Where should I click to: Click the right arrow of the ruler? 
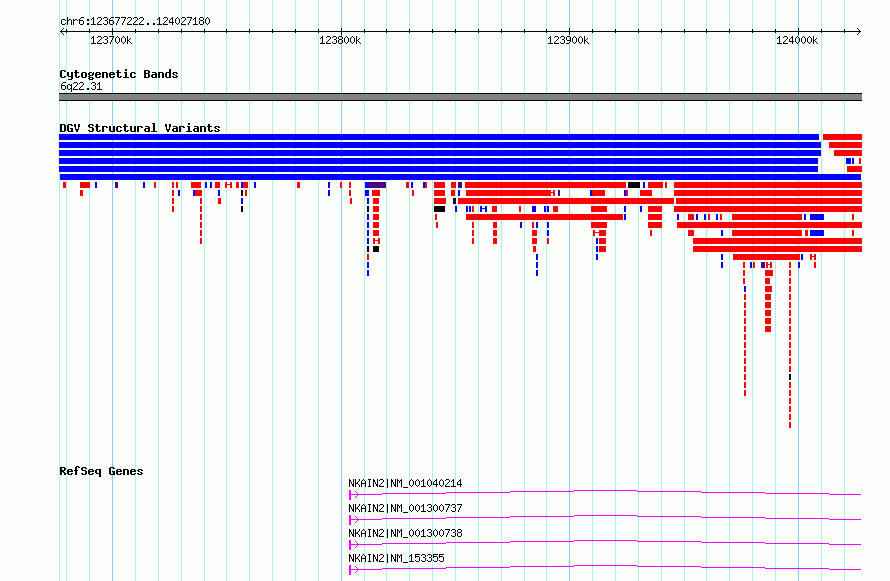pyautogui.click(x=859, y=32)
